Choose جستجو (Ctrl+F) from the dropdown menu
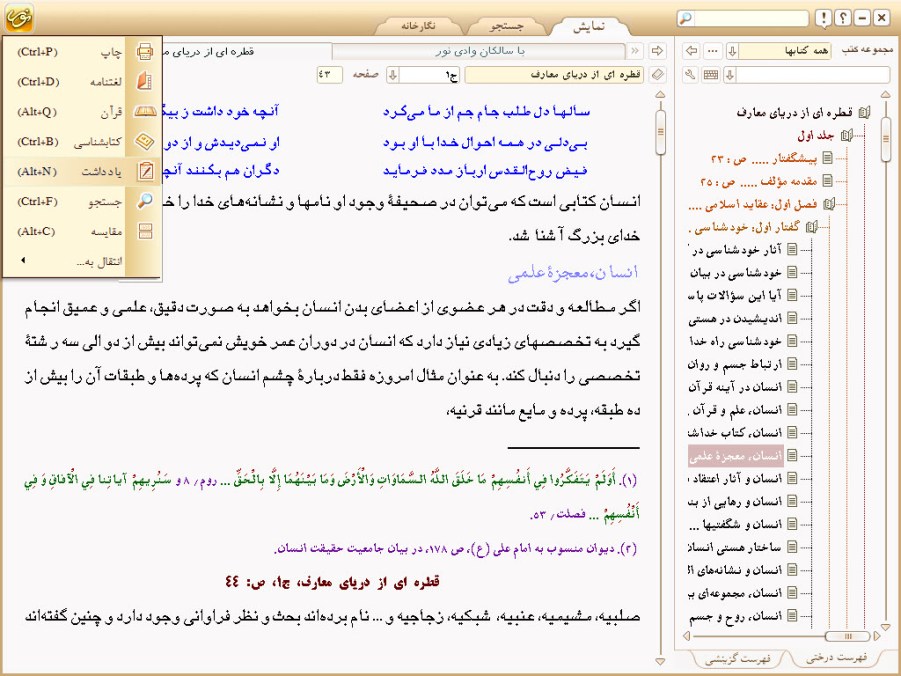Screen dimensions: 901x676 [82, 201]
